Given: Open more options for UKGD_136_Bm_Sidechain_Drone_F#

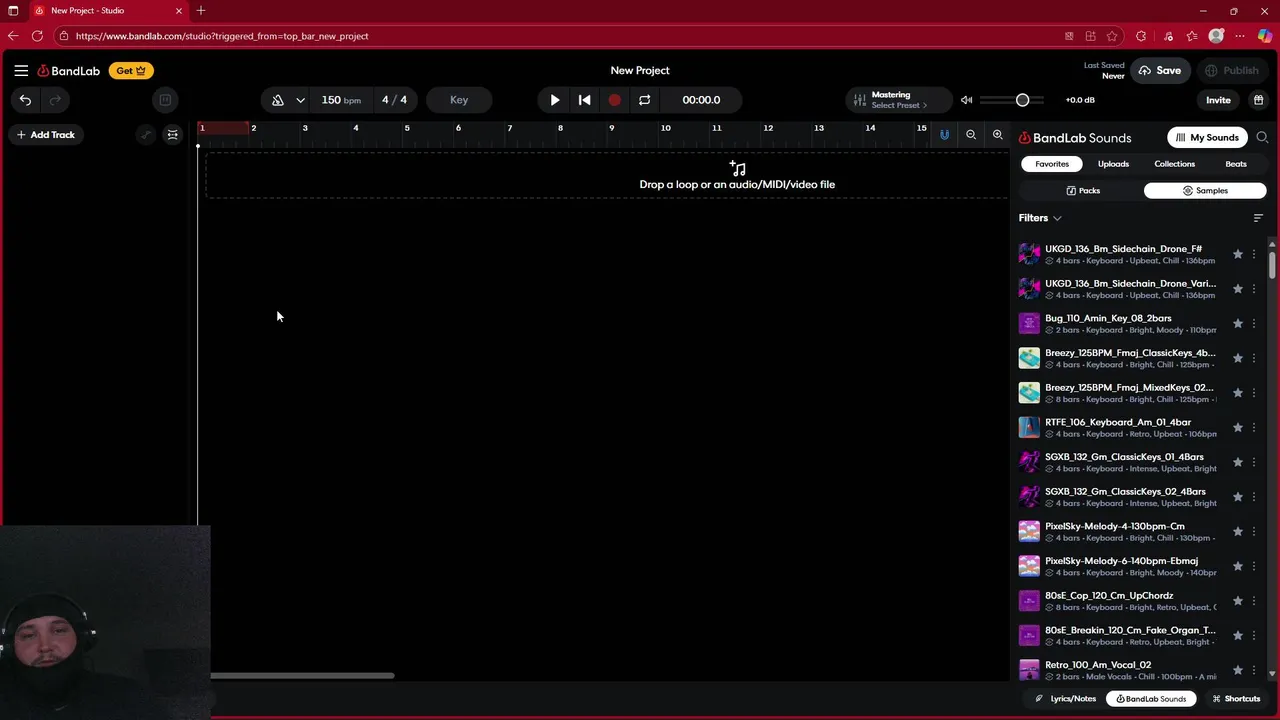Looking at the screenshot, I should pyautogui.click(x=1254, y=254).
